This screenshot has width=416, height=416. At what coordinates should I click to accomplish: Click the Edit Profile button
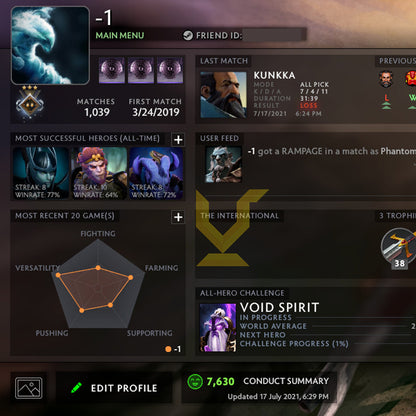pos(114,388)
